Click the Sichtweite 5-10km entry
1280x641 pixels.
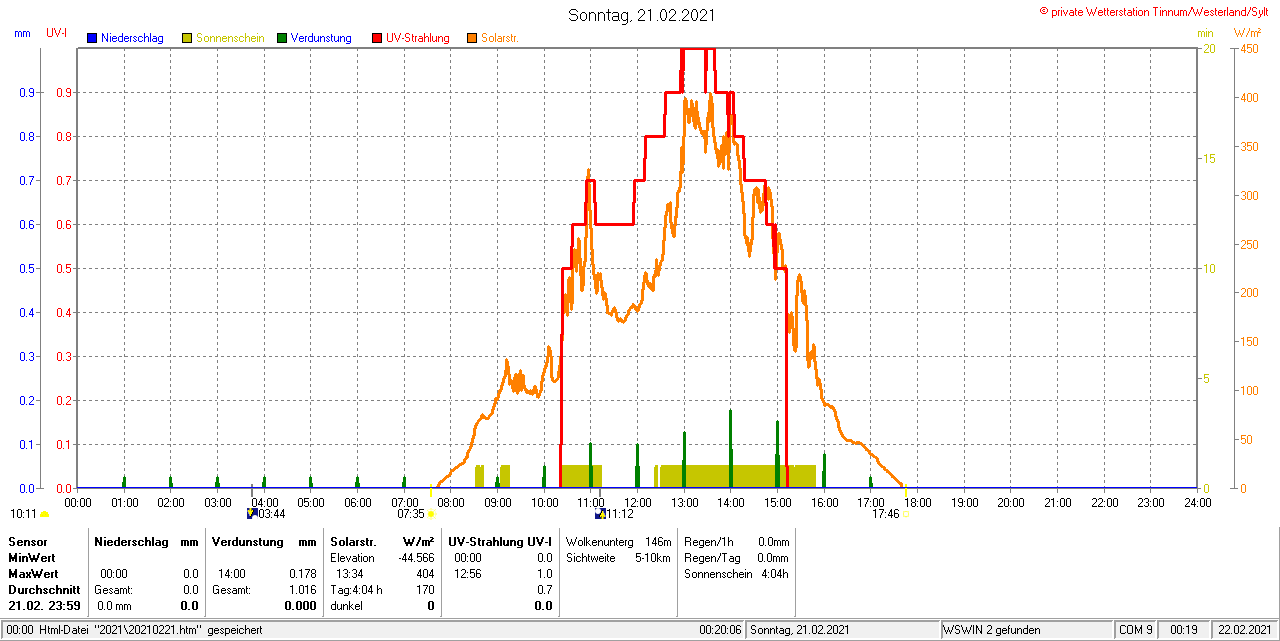coord(618,557)
